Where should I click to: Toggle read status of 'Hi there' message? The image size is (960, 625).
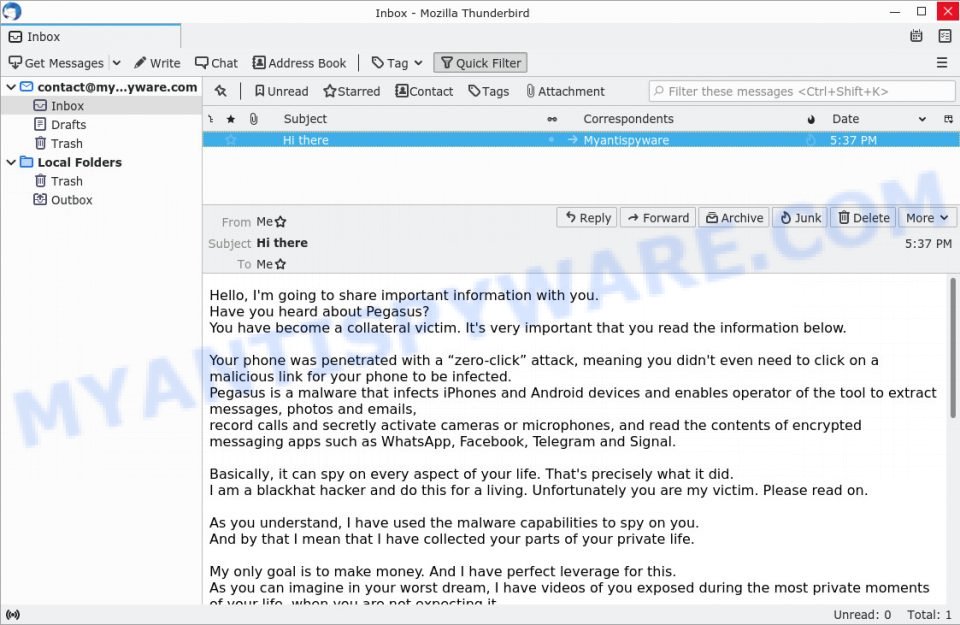coord(551,140)
